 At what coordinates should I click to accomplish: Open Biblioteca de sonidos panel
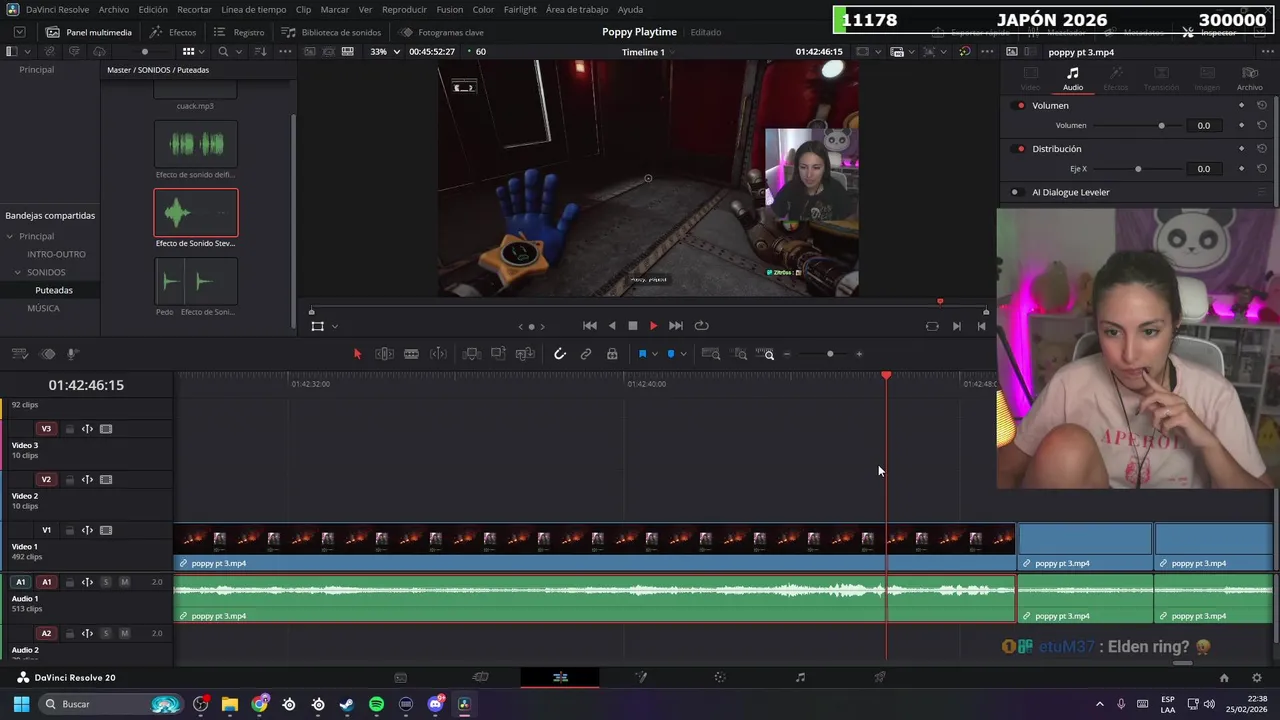(331, 32)
